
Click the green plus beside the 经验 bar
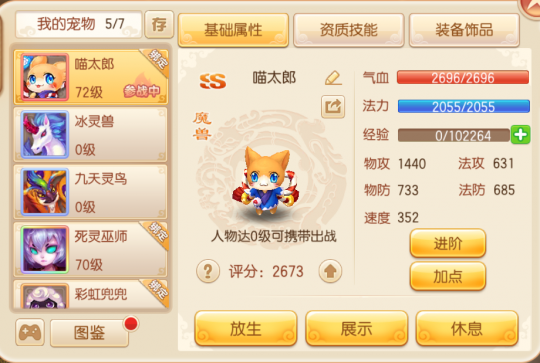pyautogui.click(x=520, y=135)
